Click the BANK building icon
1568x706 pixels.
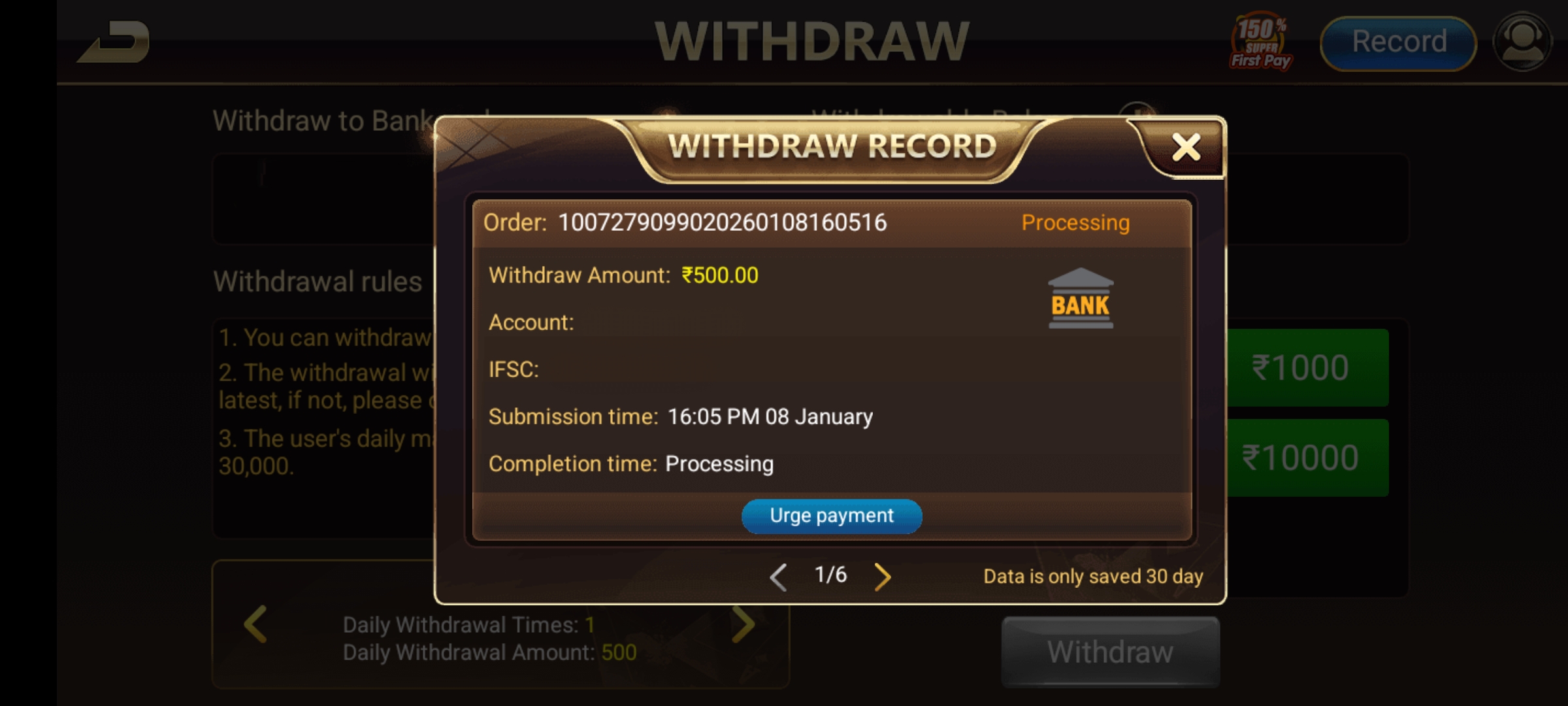(1081, 298)
